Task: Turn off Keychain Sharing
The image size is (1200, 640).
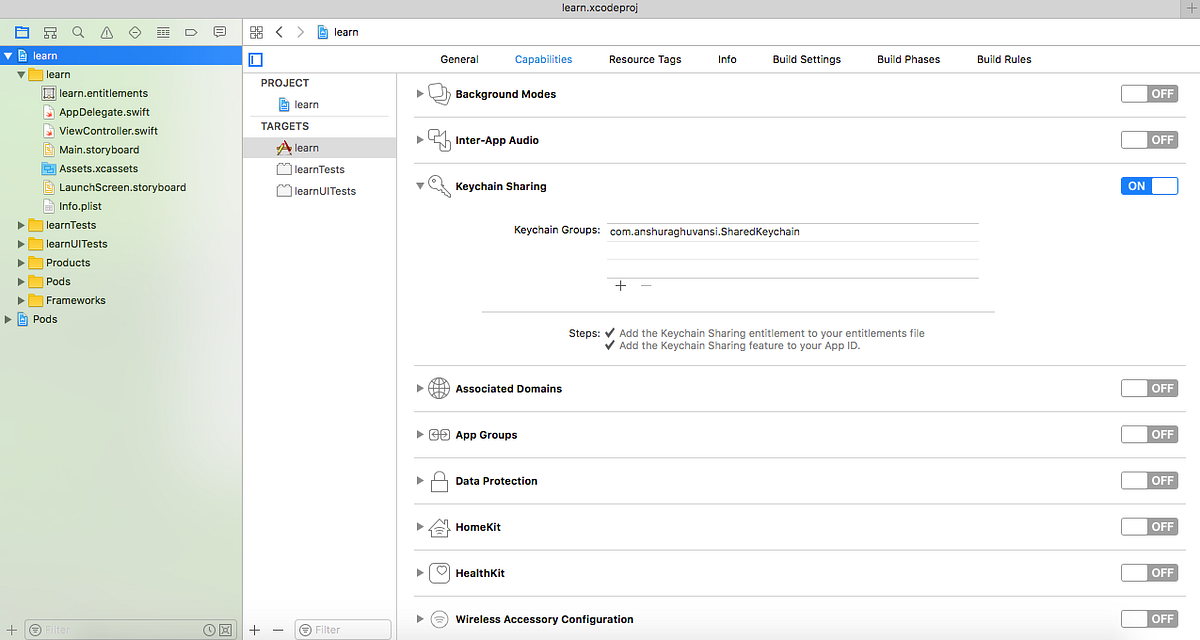Action: coord(1149,185)
